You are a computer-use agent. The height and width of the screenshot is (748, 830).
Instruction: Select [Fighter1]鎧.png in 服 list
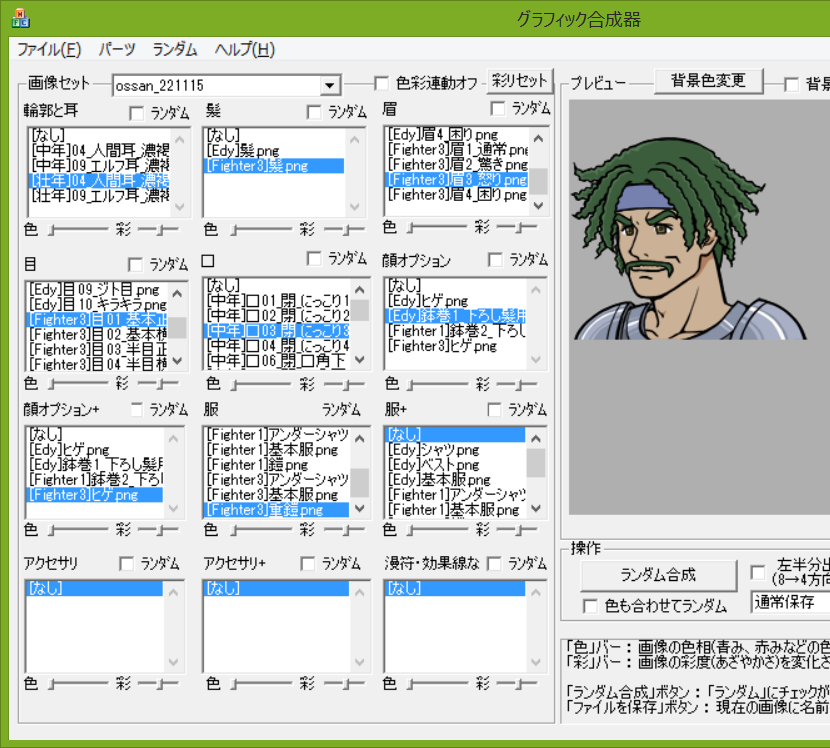(277, 465)
